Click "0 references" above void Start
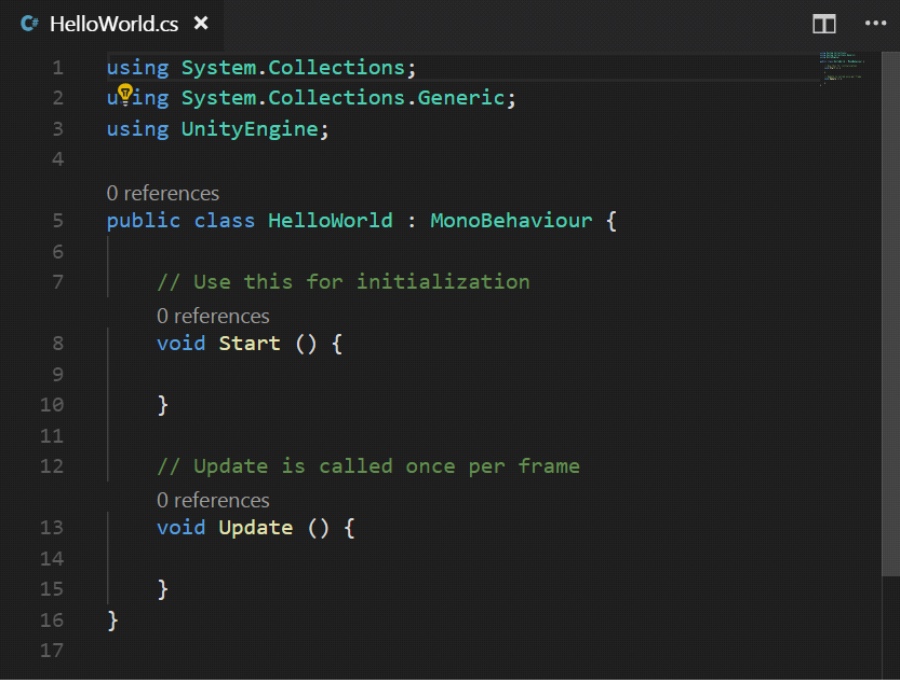Viewport: 900px width, 680px height. point(213,316)
